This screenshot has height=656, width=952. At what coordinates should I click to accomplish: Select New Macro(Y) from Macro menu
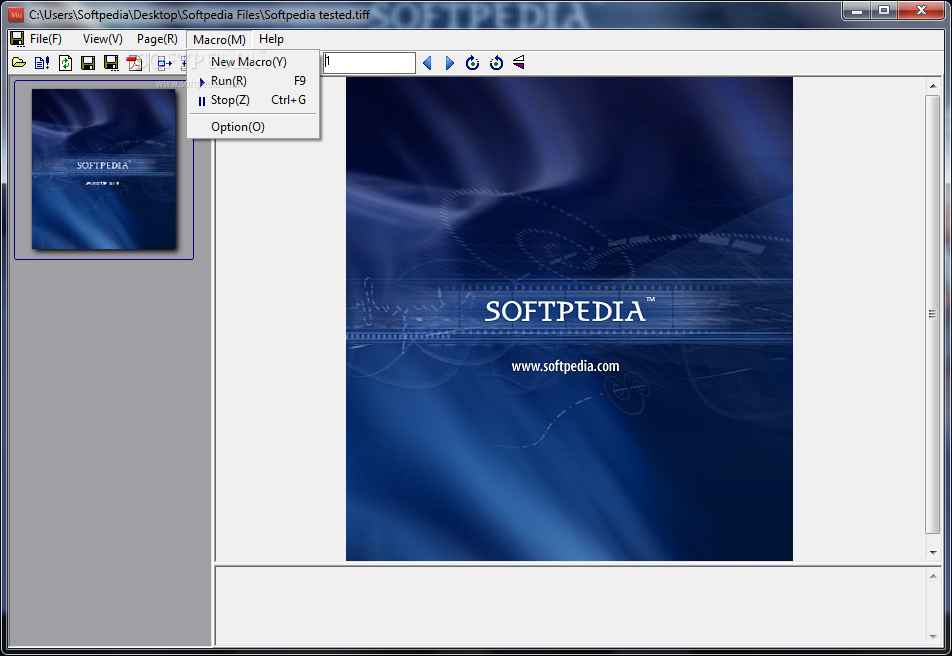click(249, 62)
